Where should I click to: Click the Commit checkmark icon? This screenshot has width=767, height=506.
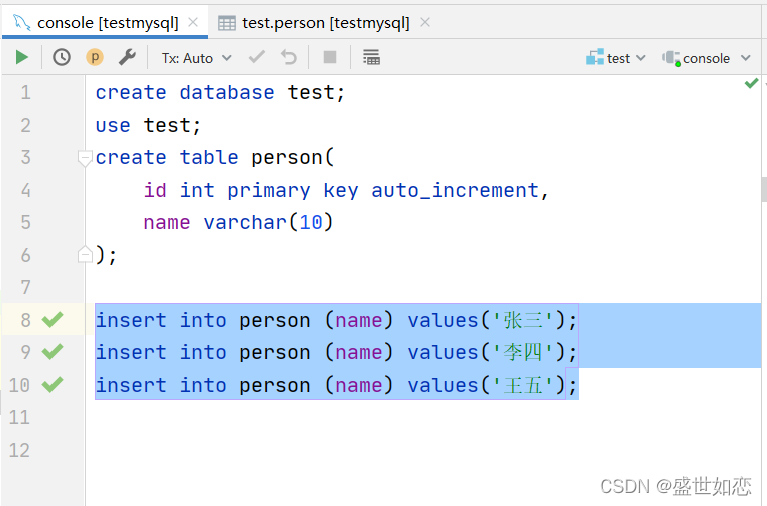[257, 57]
